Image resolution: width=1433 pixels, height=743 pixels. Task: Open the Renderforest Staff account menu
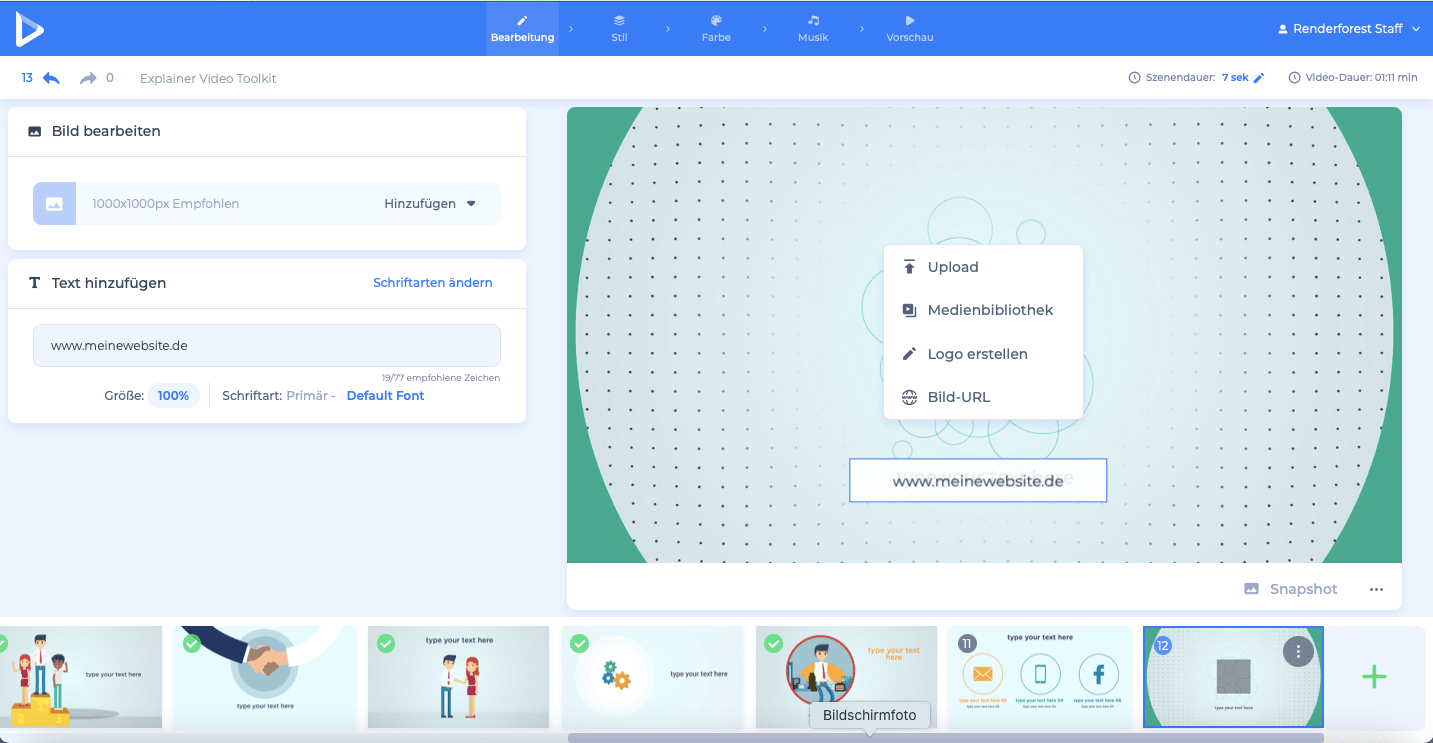pos(1348,29)
